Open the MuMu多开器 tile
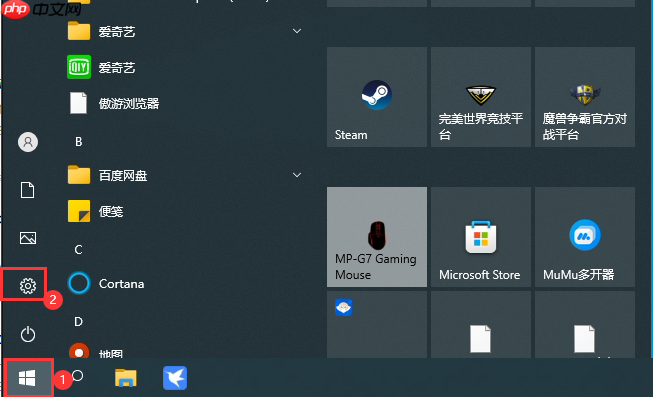This screenshot has width=653, height=397. click(x=585, y=237)
